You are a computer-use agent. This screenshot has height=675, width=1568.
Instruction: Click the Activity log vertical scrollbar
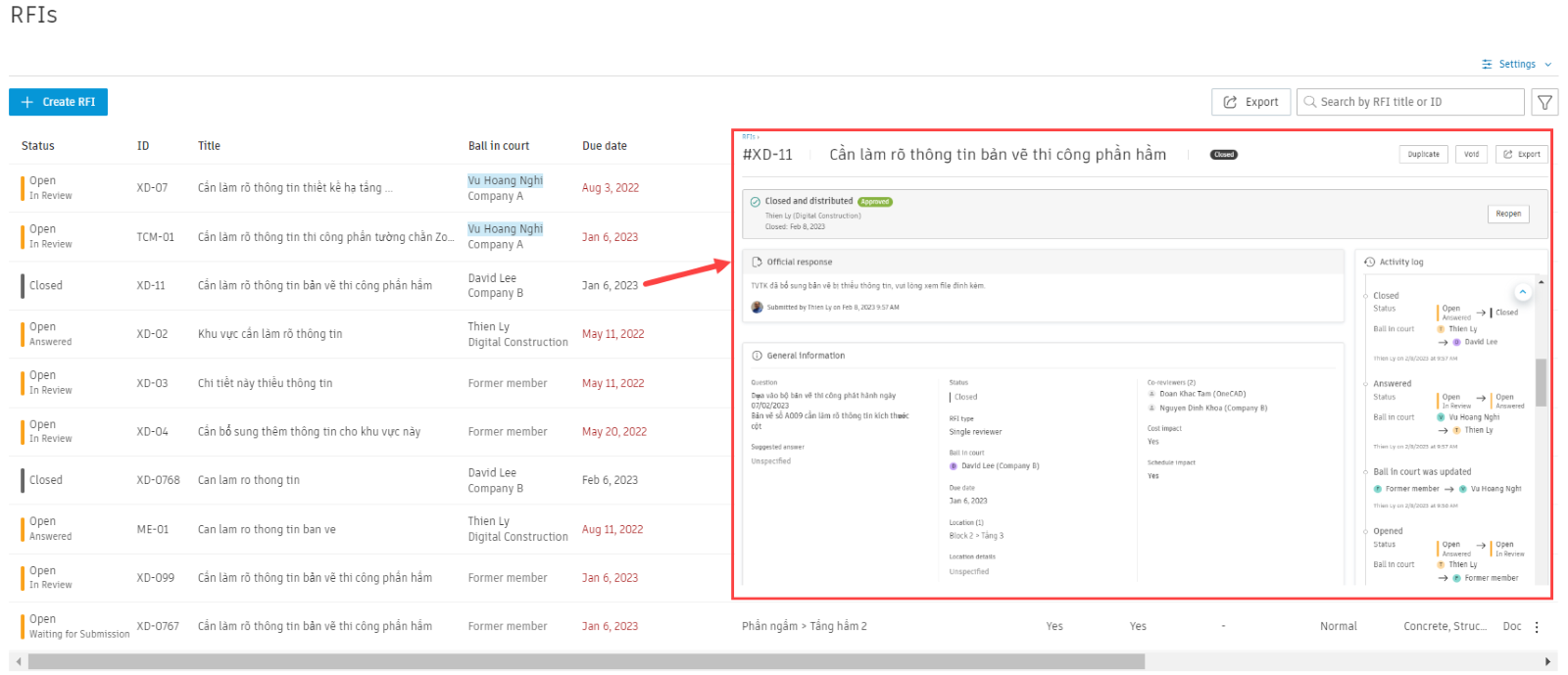pos(1541,382)
